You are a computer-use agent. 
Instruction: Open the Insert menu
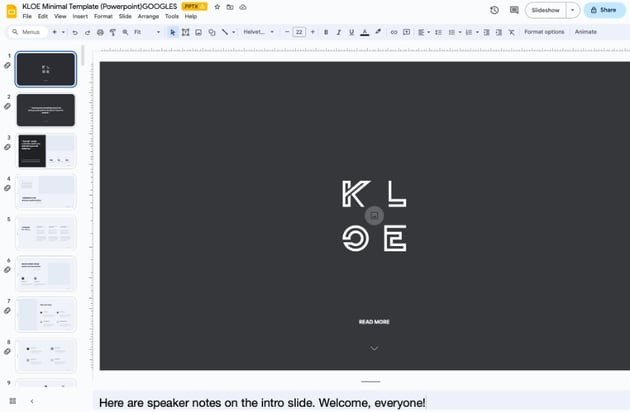point(80,16)
